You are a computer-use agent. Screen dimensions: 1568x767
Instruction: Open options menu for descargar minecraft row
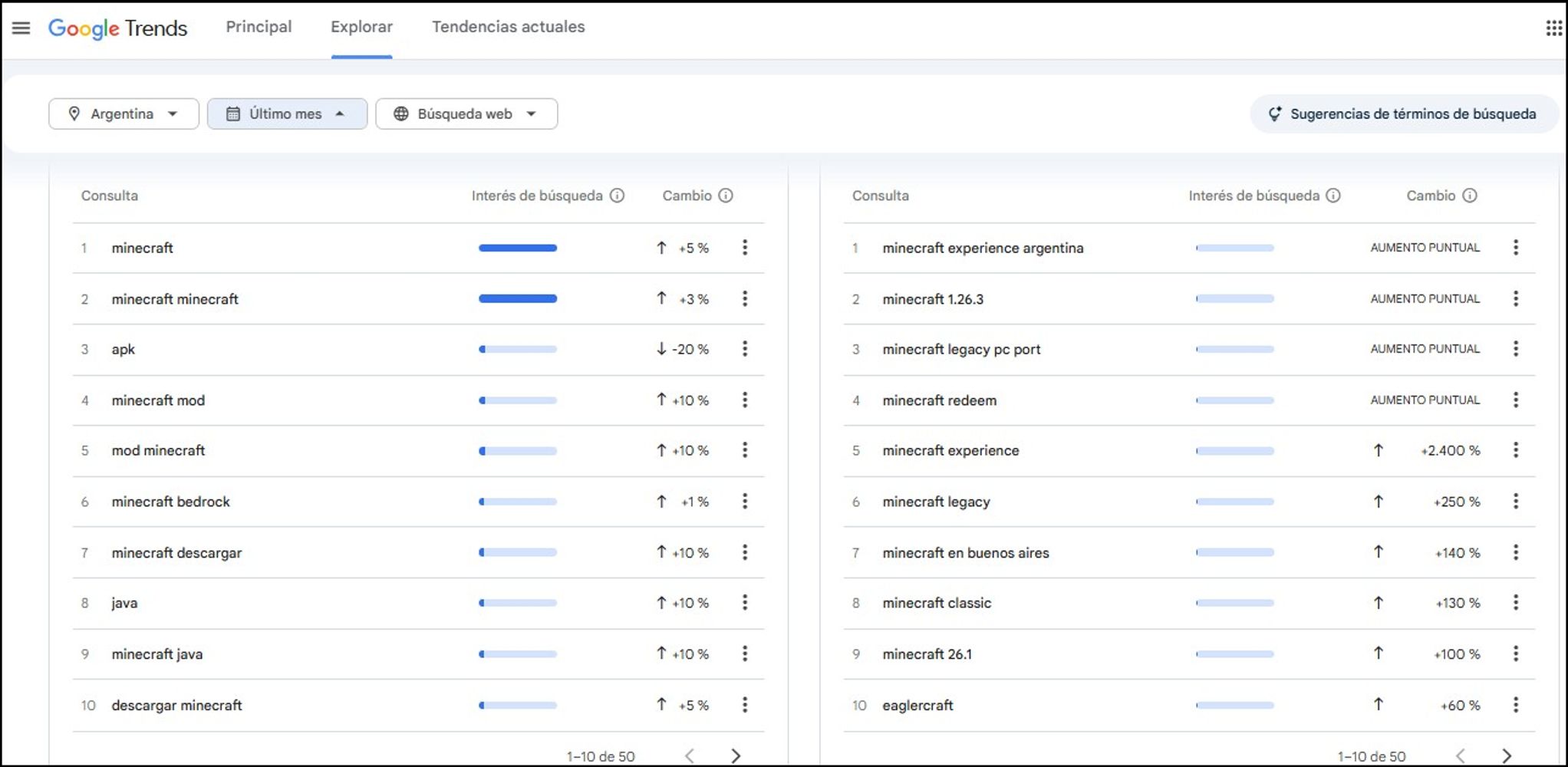[x=745, y=705]
